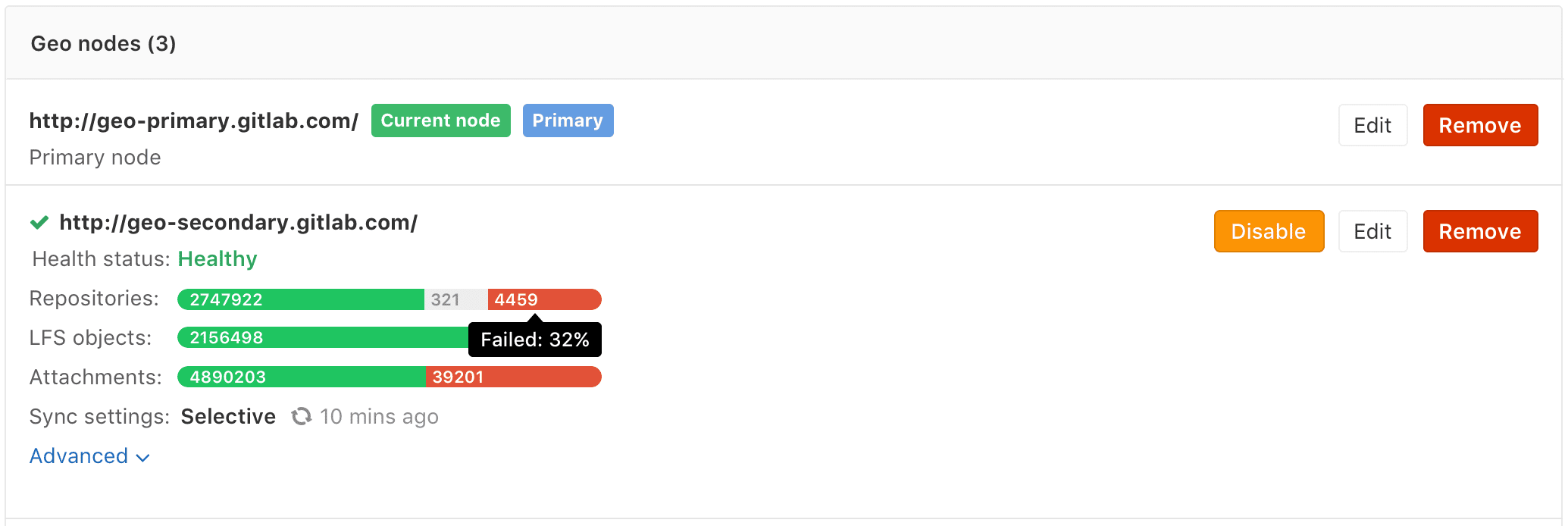Click the Primary badge
This screenshot has height=526, width=1568.
tap(568, 120)
